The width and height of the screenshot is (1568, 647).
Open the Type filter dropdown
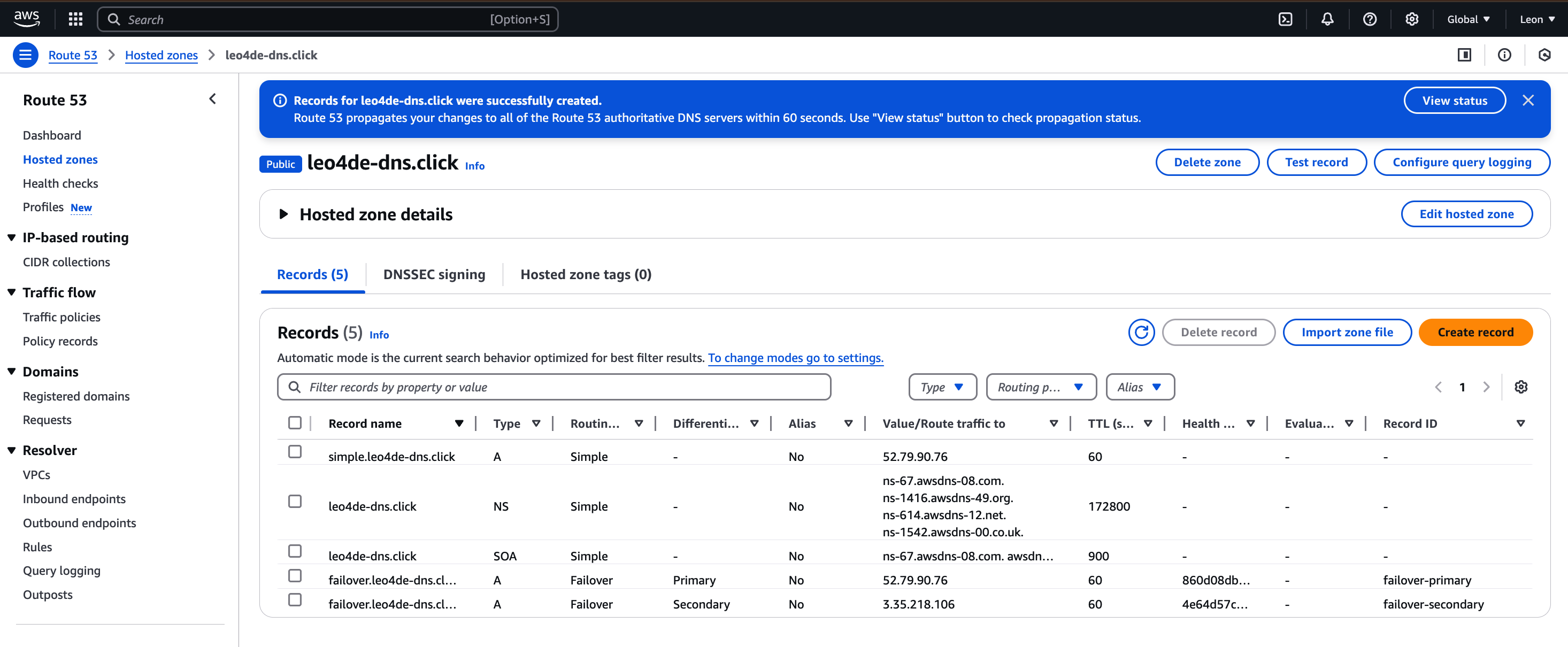click(x=942, y=387)
